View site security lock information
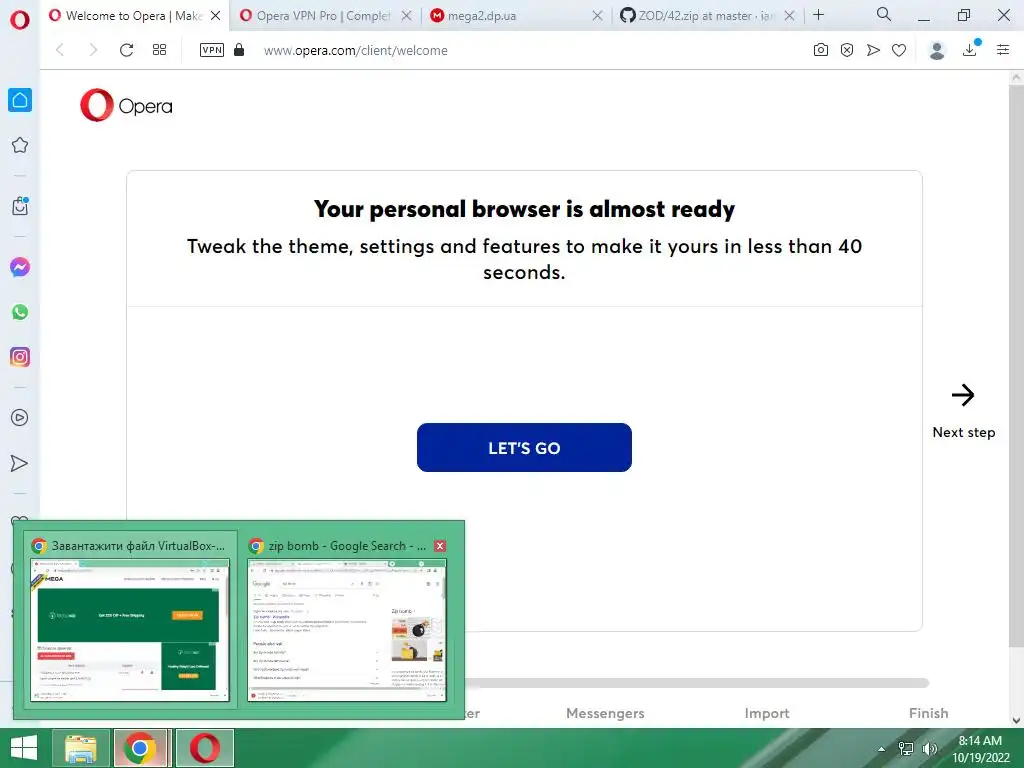Image resolution: width=1024 pixels, height=768 pixels. (239, 50)
